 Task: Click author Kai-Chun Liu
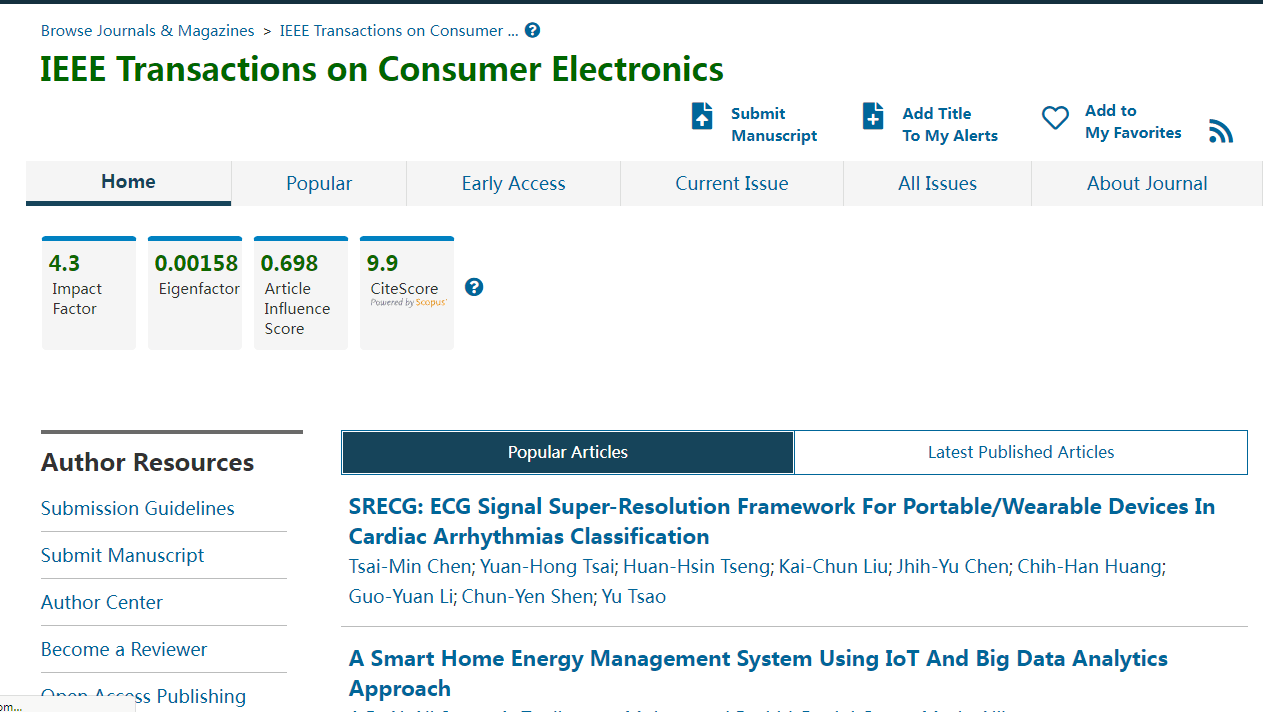coord(833,566)
